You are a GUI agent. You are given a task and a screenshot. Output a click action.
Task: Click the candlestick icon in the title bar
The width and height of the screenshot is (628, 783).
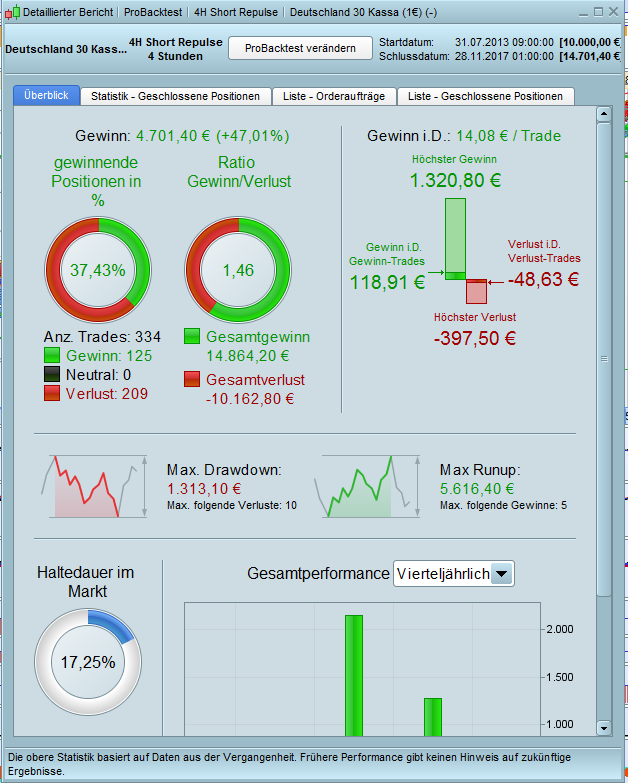(x=12, y=12)
